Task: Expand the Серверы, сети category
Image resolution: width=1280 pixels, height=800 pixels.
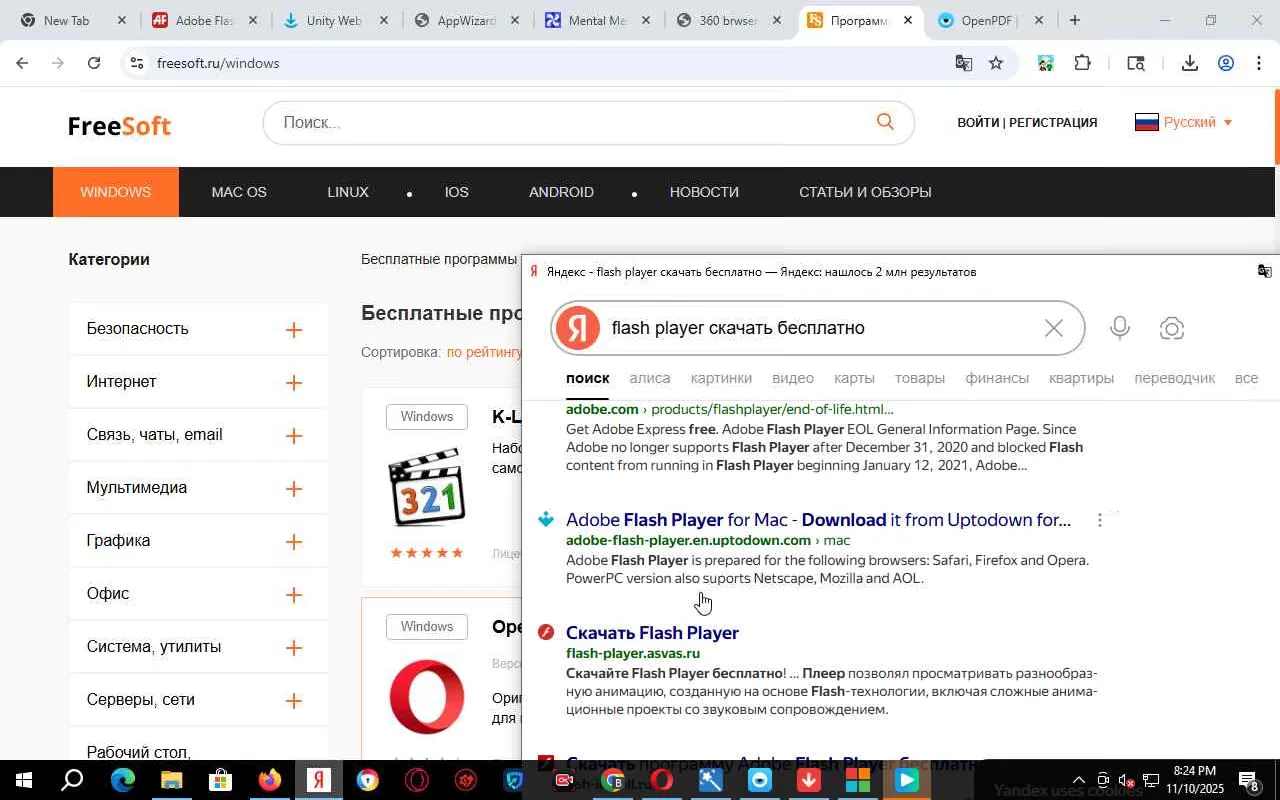Action: click(294, 701)
